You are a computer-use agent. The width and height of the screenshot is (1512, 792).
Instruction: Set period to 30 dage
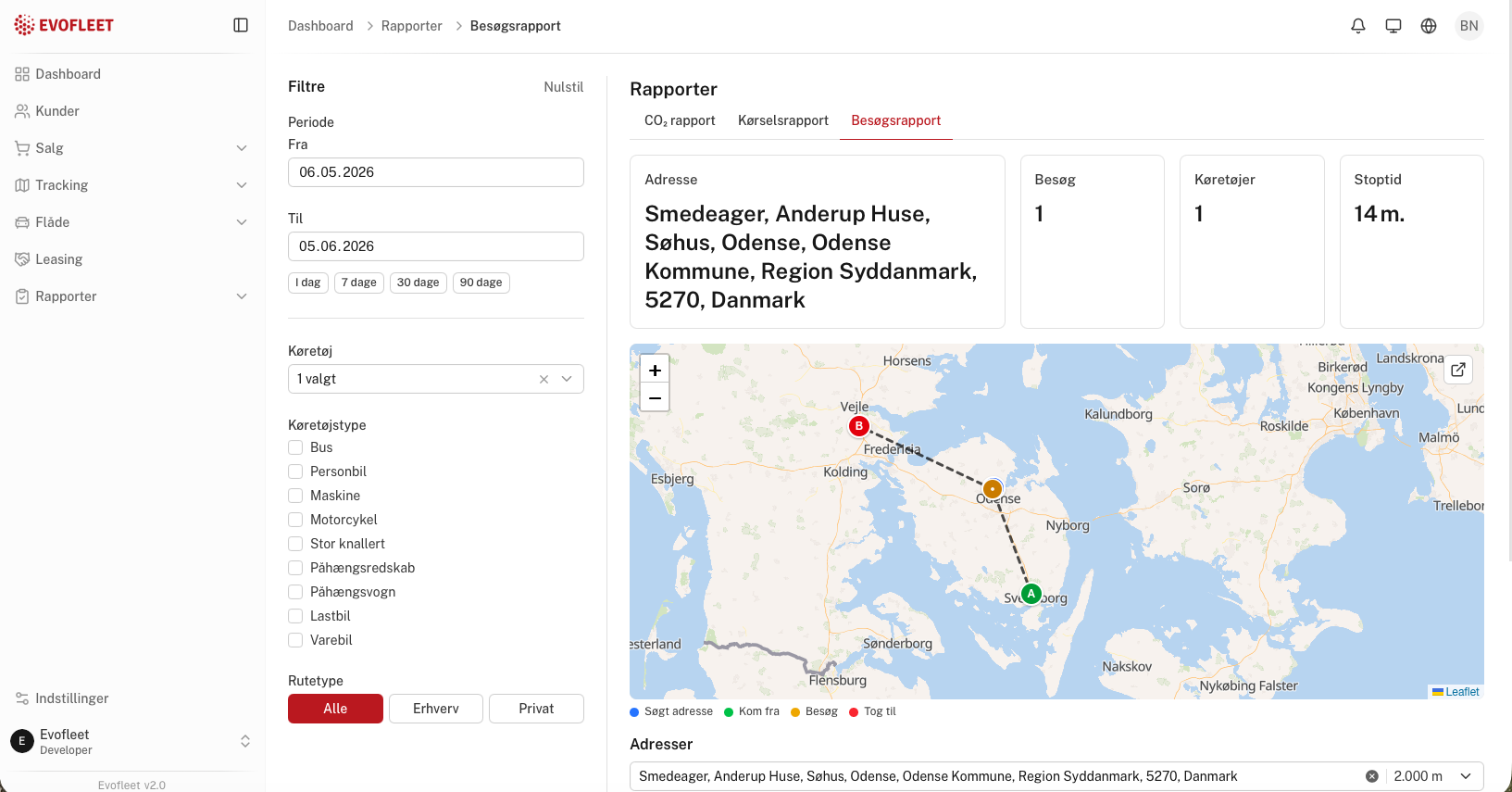(x=419, y=283)
